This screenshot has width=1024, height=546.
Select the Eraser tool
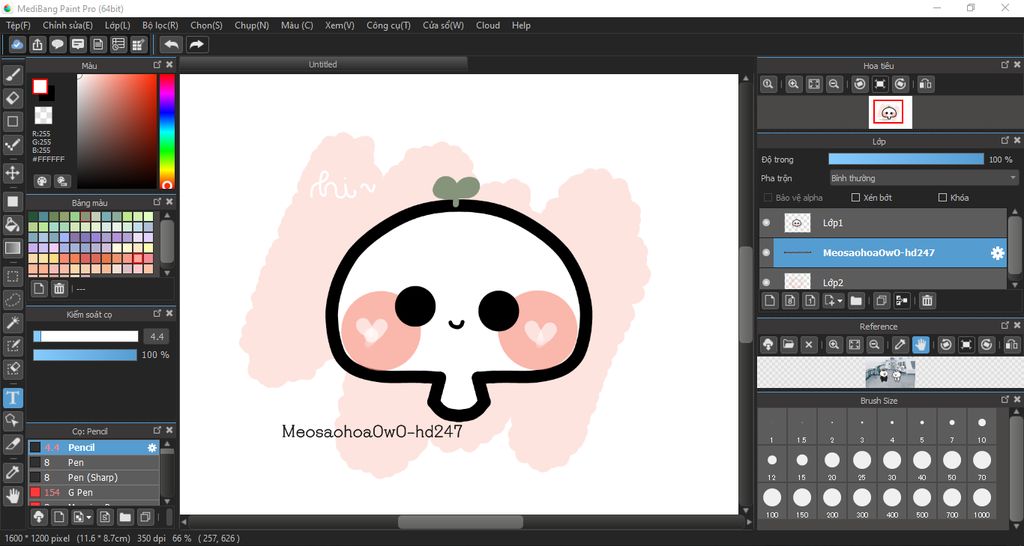[x=12, y=99]
